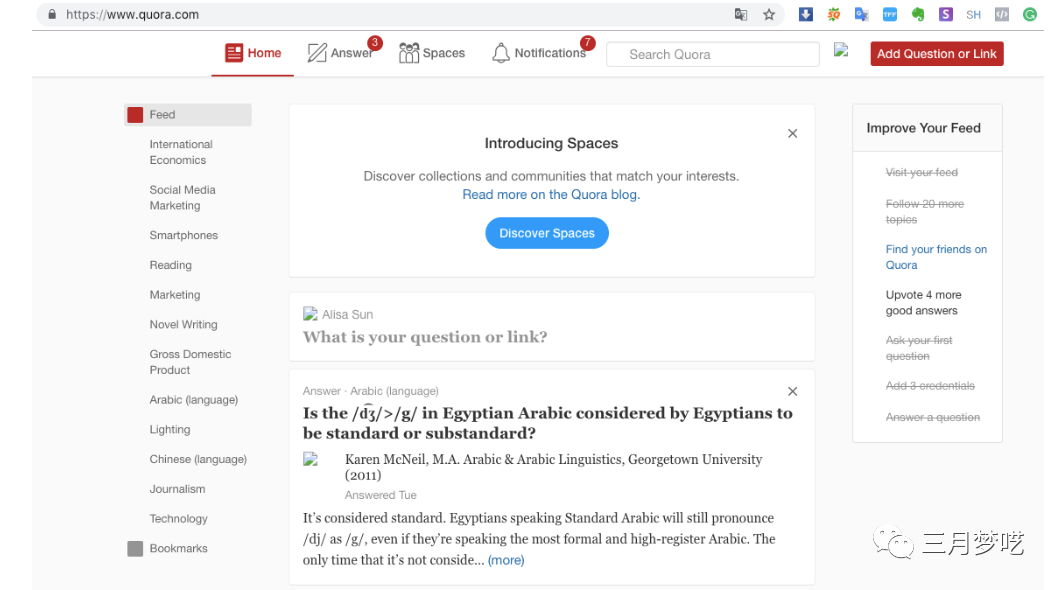Viewport: 1059px width, 590px height.
Task: Select the Arabic (language) topic in the sidebar
Action: tap(194, 400)
